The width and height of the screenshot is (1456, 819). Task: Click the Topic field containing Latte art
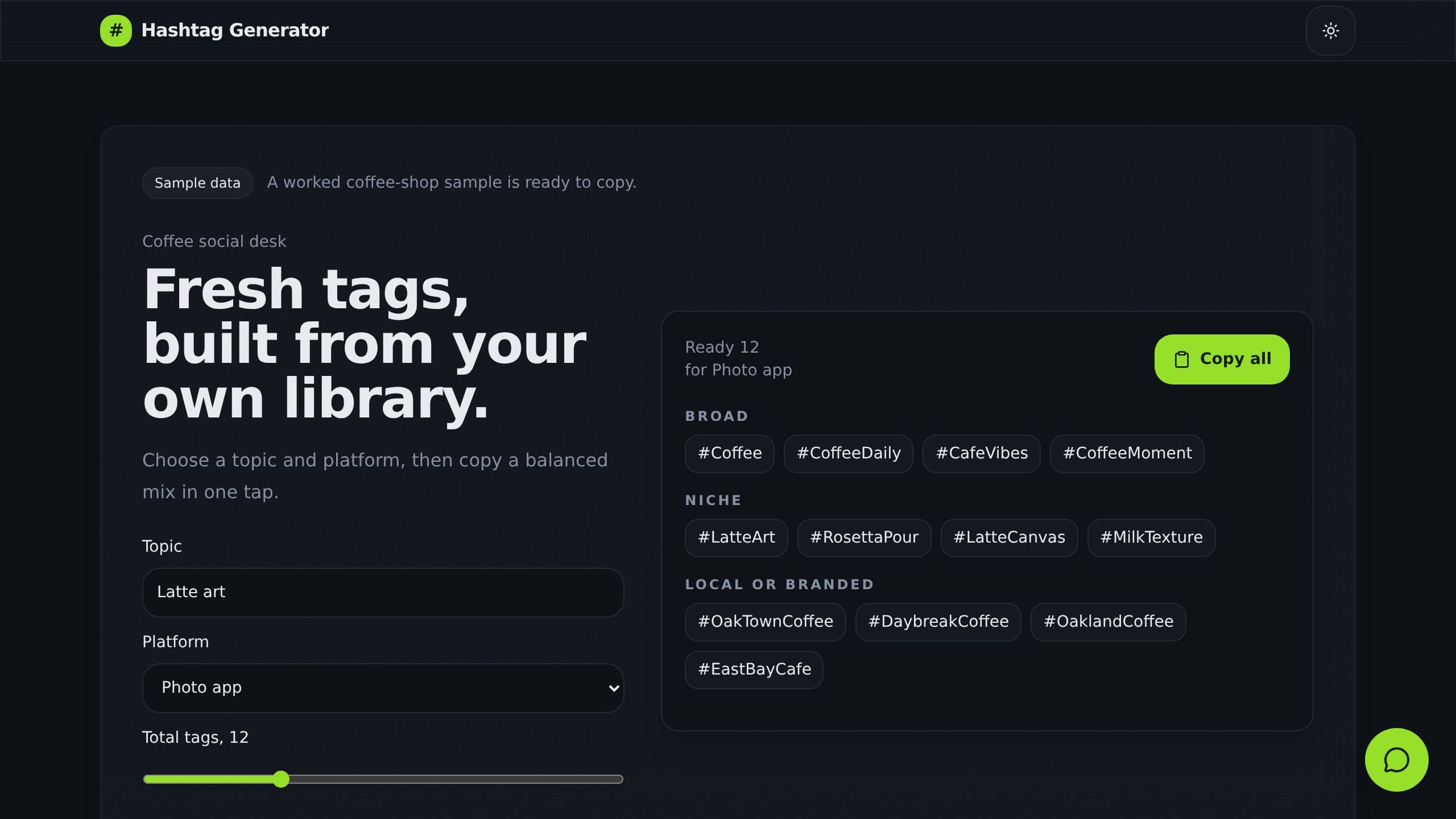click(x=383, y=592)
